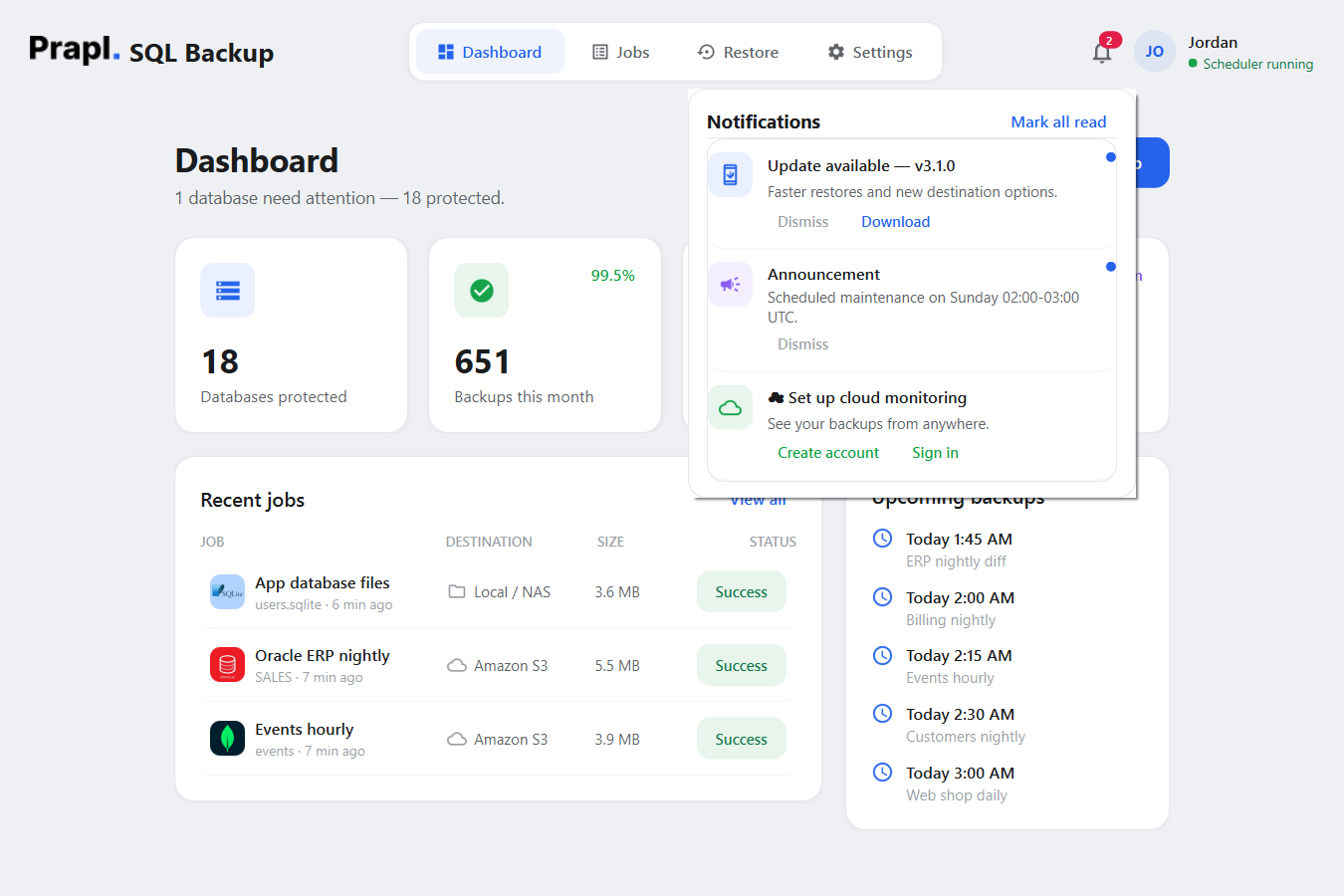
Task: Click the green checkmark backups icon
Action: (482, 290)
